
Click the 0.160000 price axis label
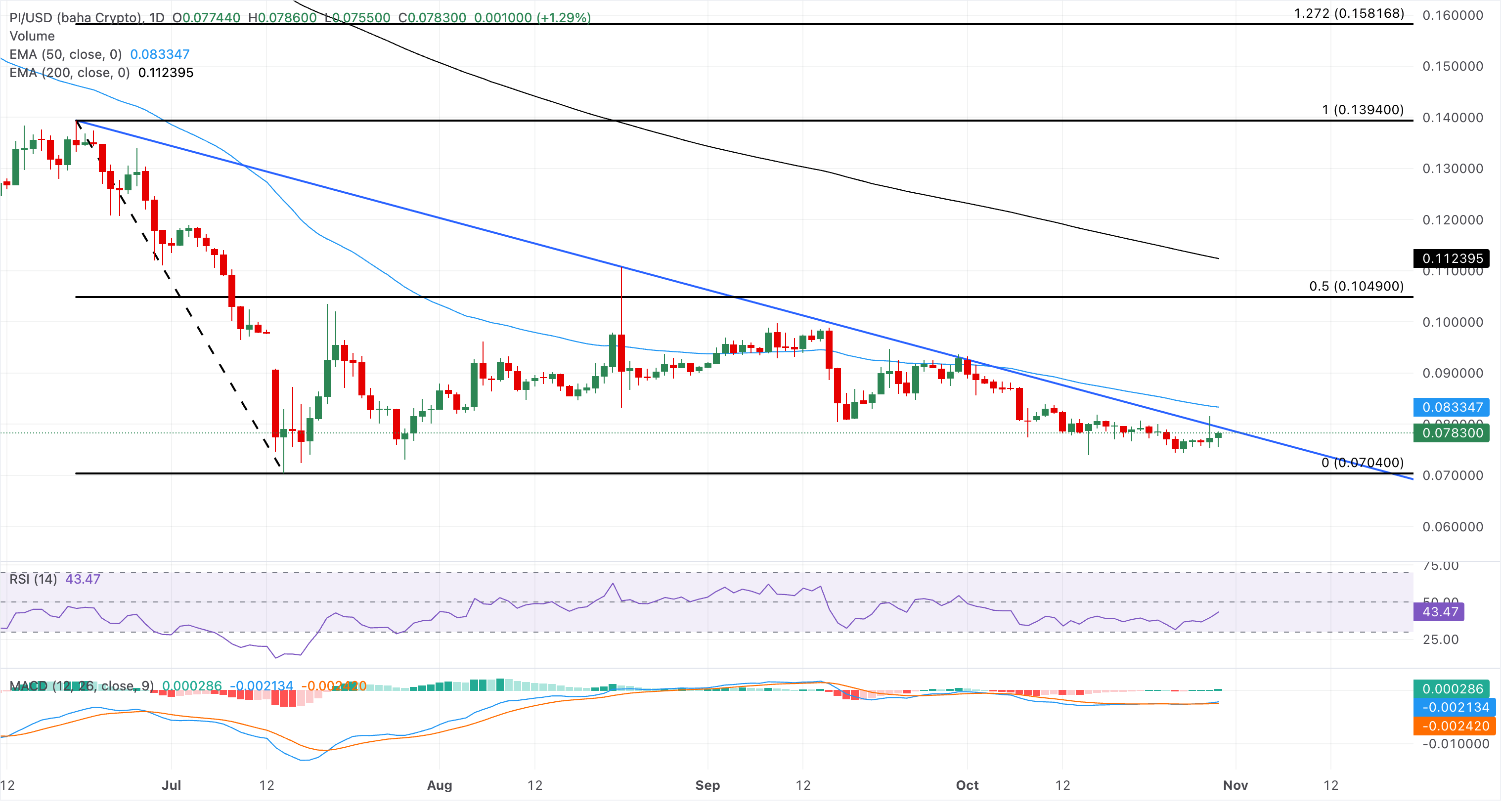coord(1453,15)
